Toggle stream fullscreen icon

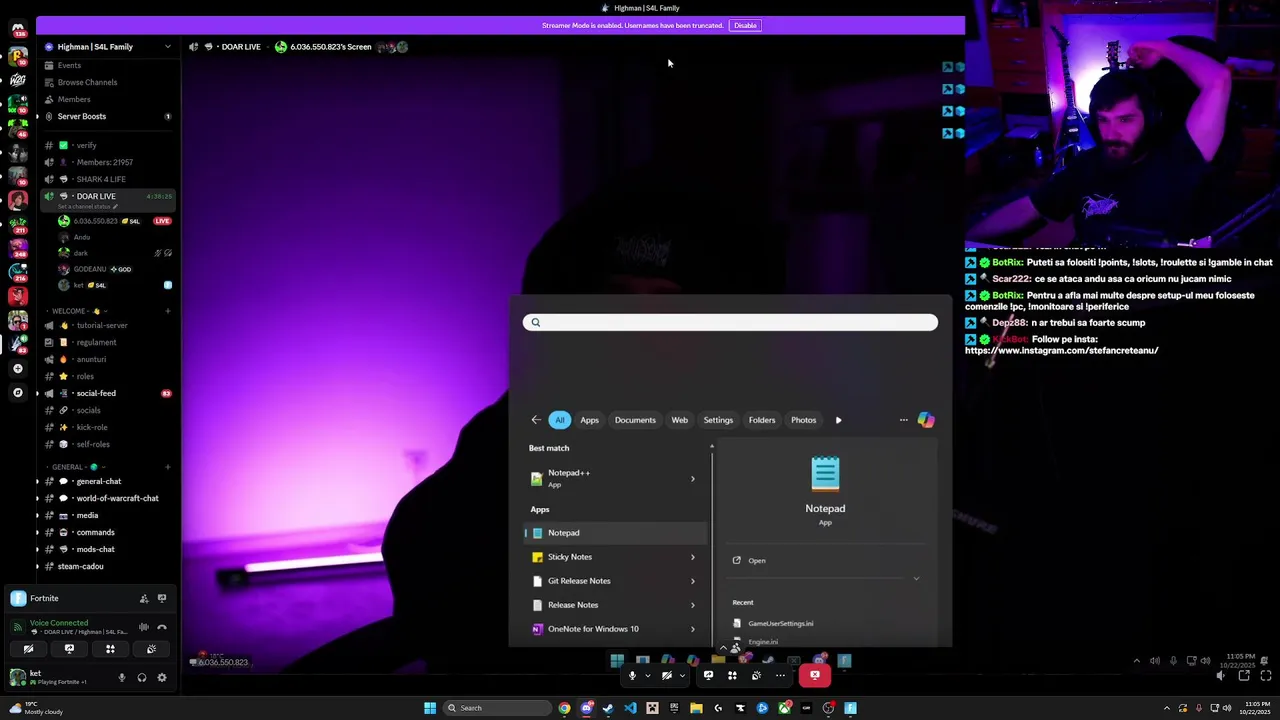coord(1265,676)
